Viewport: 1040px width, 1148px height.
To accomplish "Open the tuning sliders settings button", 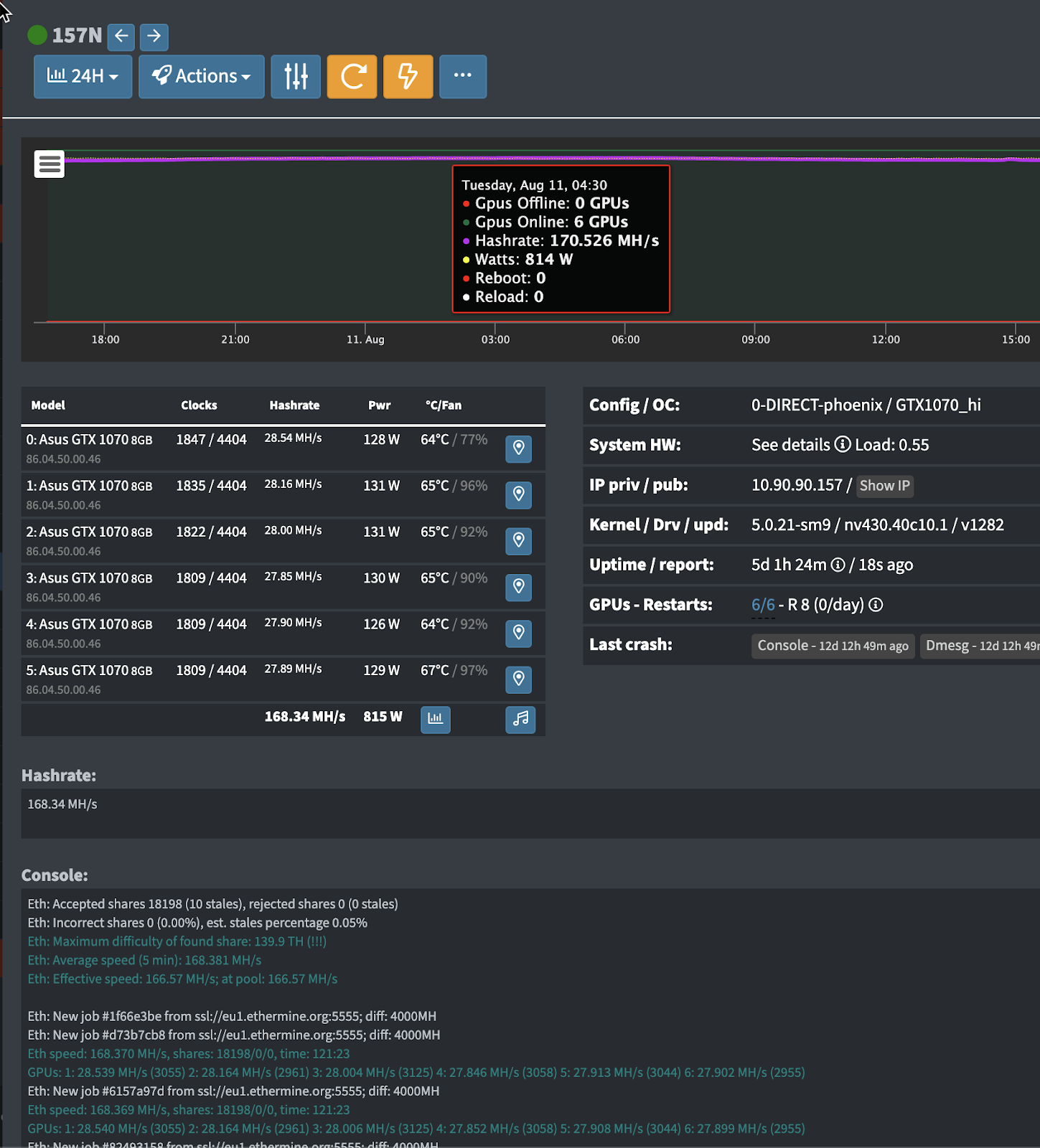I will 296,76.
